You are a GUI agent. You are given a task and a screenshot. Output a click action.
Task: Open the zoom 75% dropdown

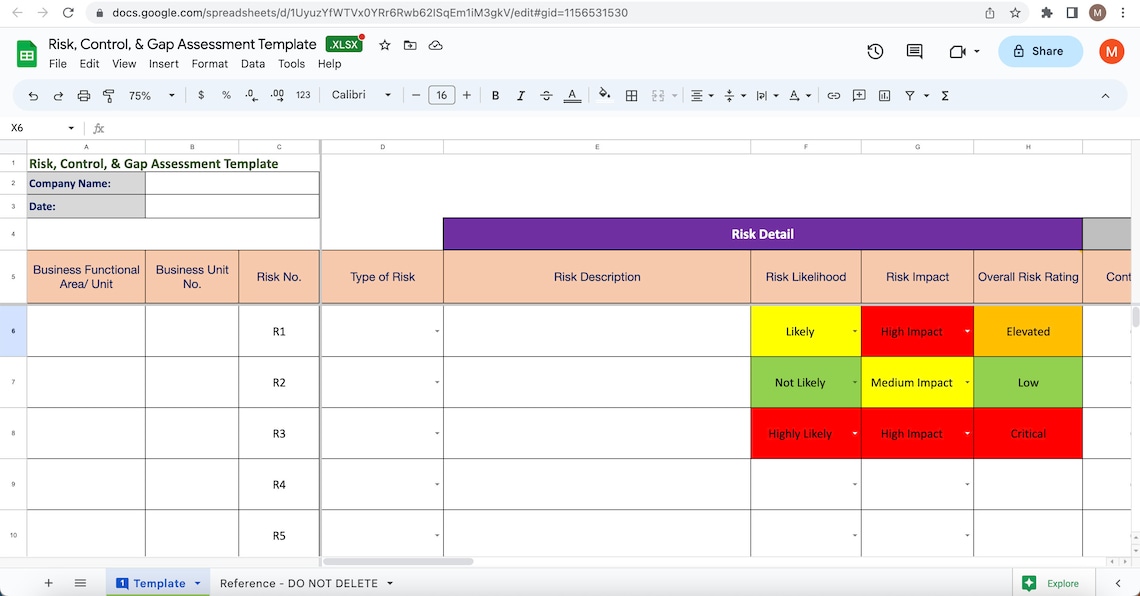[151, 95]
